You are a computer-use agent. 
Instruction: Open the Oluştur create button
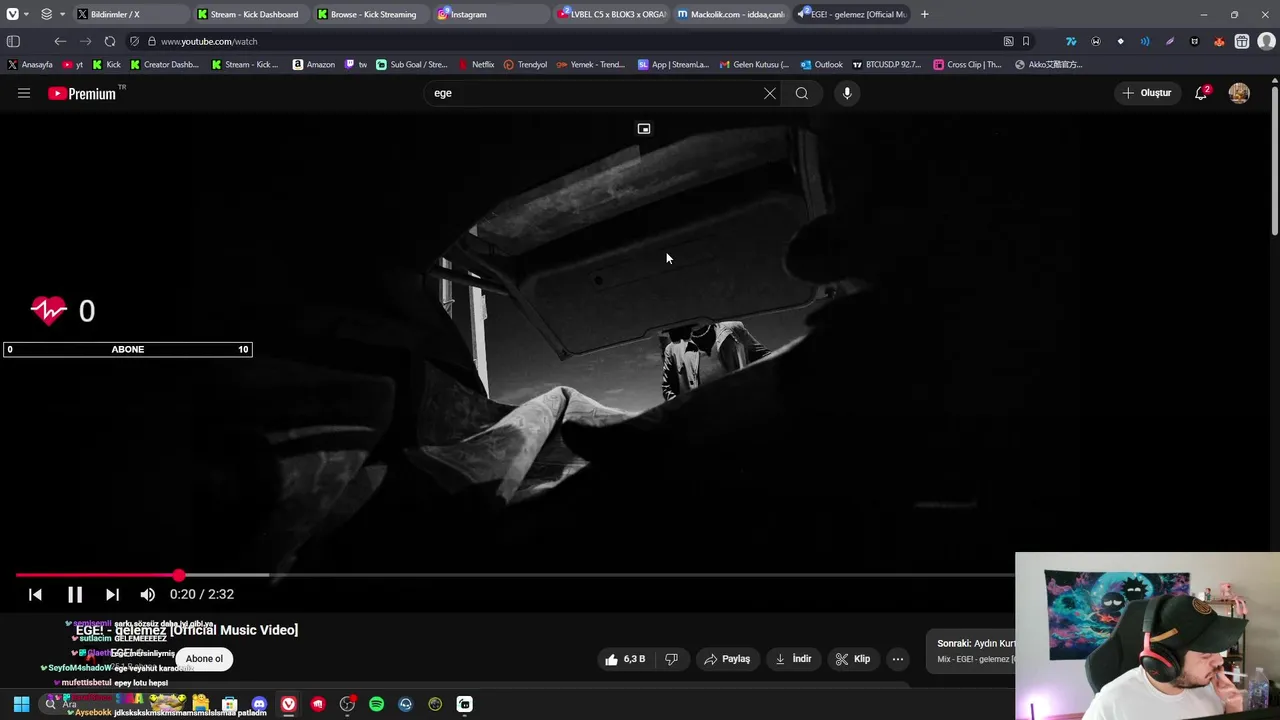tap(1147, 93)
